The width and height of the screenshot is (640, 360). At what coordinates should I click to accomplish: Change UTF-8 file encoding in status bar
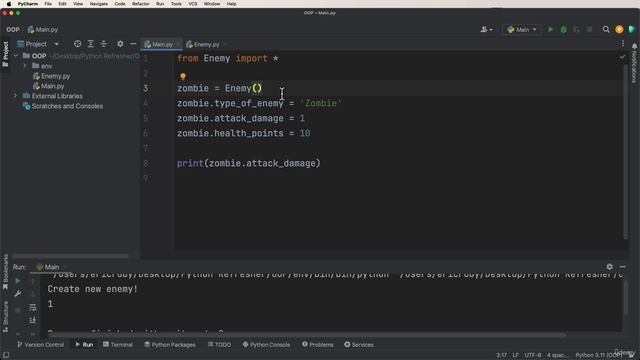click(x=533, y=355)
